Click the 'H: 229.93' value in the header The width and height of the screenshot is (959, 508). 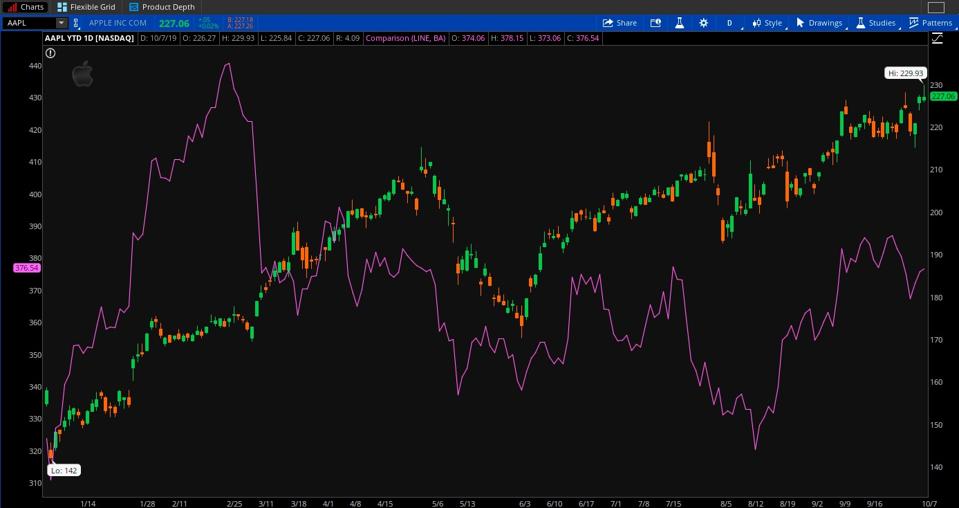(x=239, y=38)
